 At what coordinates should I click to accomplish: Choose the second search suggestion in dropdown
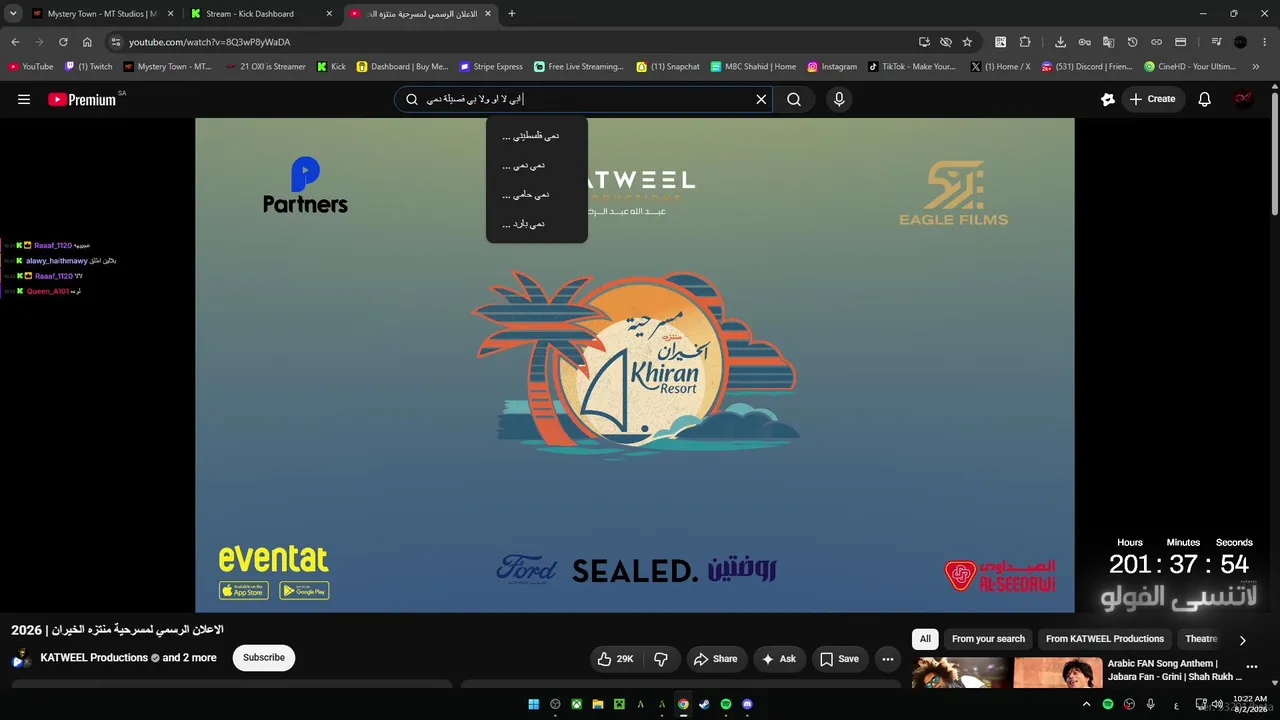tap(537, 165)
